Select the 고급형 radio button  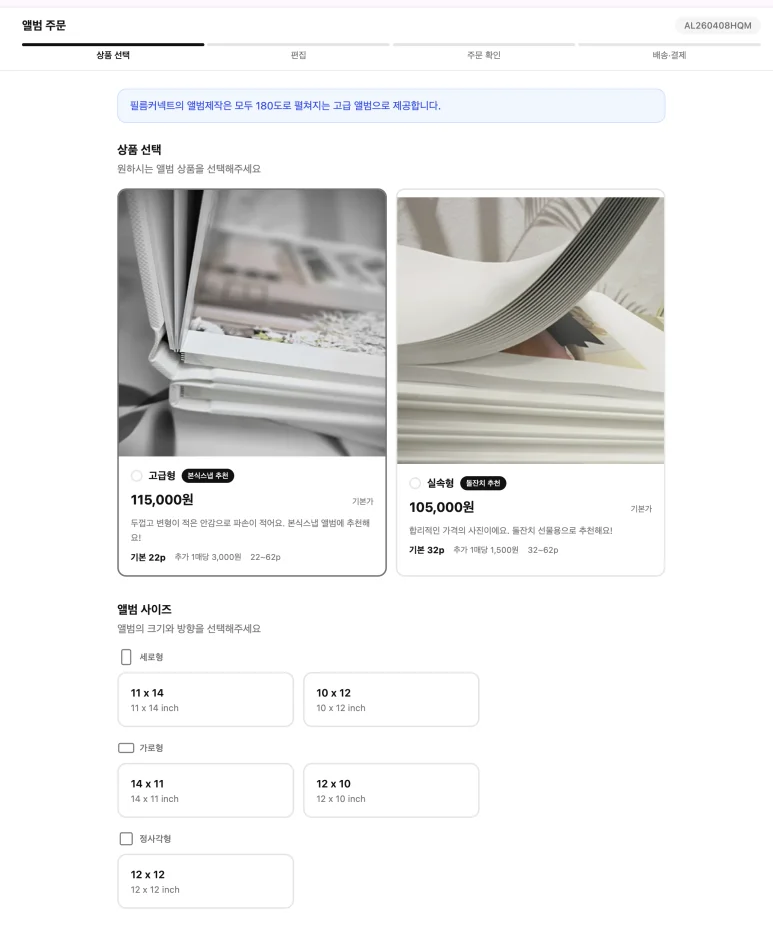coord(136,476)
